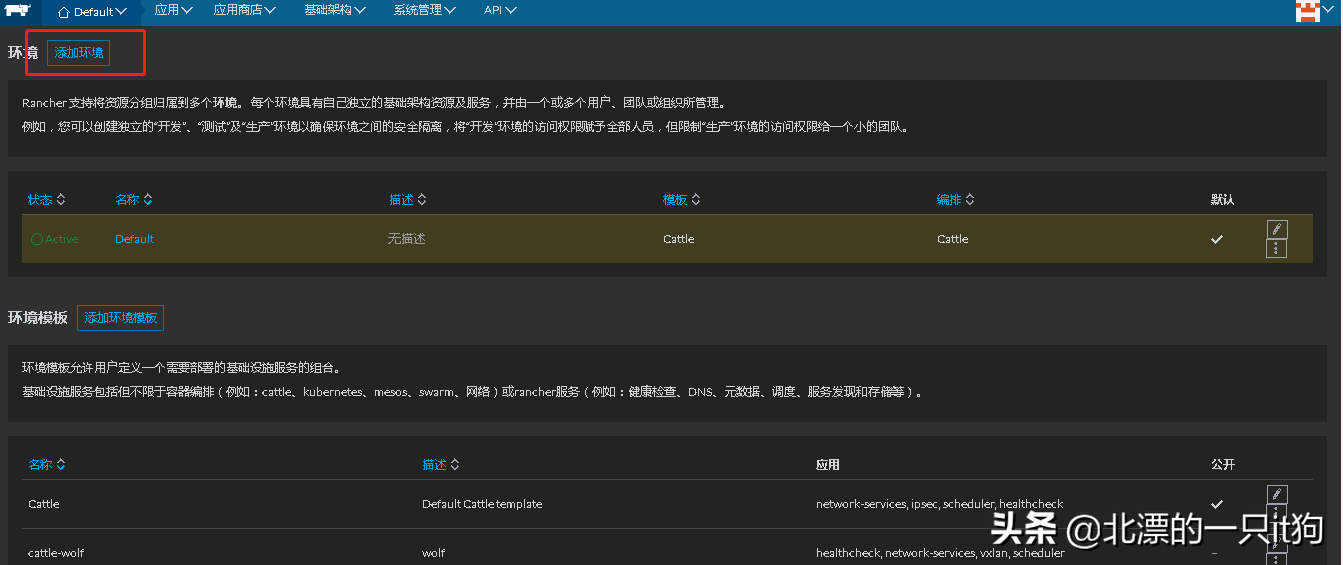Expand the 系统管理 dropdown menu
The height and width of the screenshot is (565, 1343).
tap(424, 10)
